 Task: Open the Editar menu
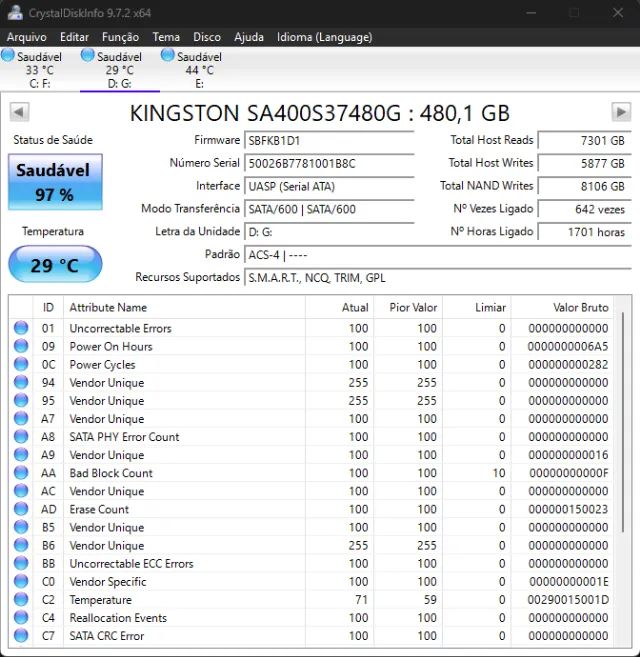click(74, 37)
